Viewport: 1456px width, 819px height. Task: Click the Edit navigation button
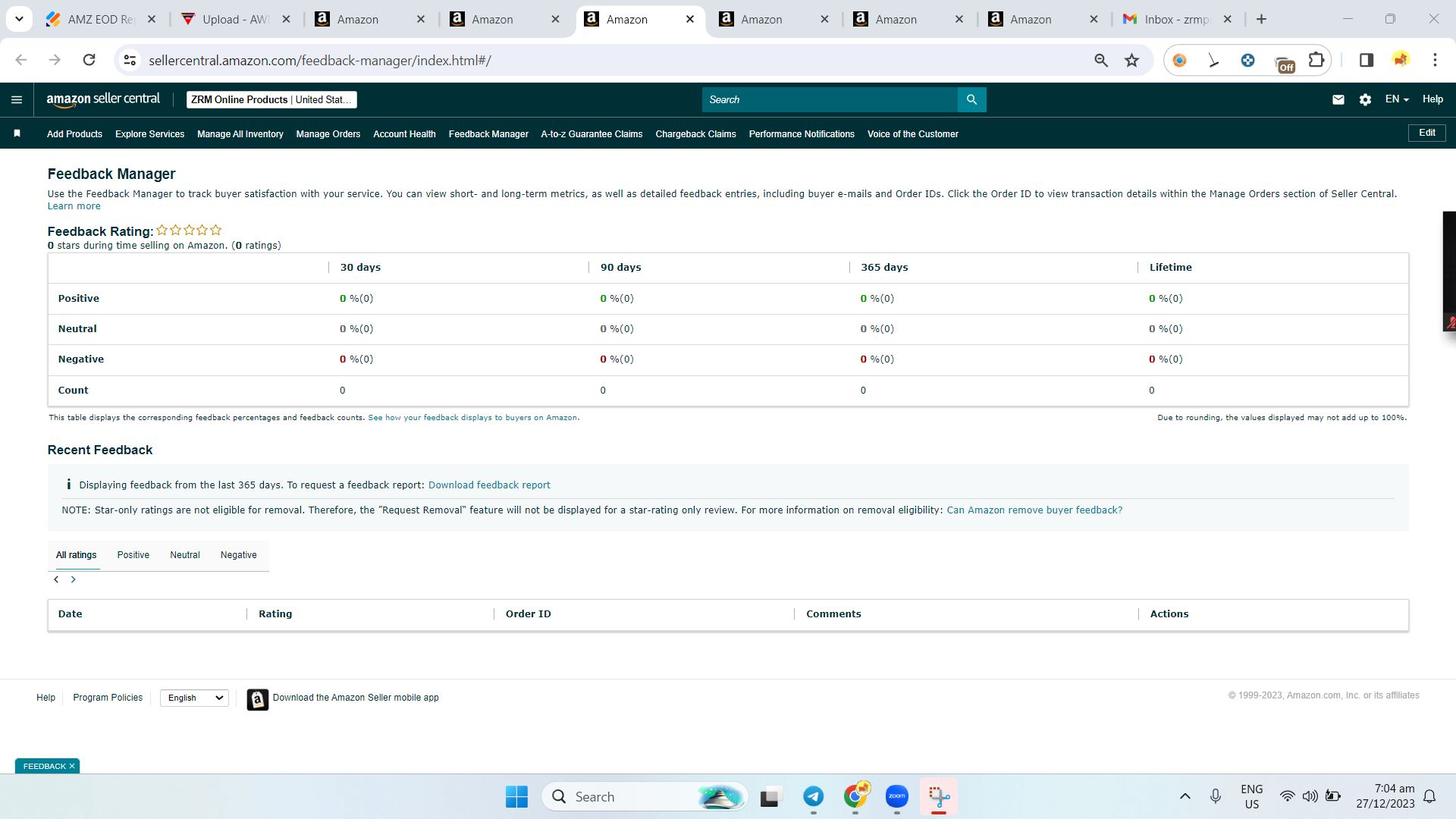click(1427, 133)
